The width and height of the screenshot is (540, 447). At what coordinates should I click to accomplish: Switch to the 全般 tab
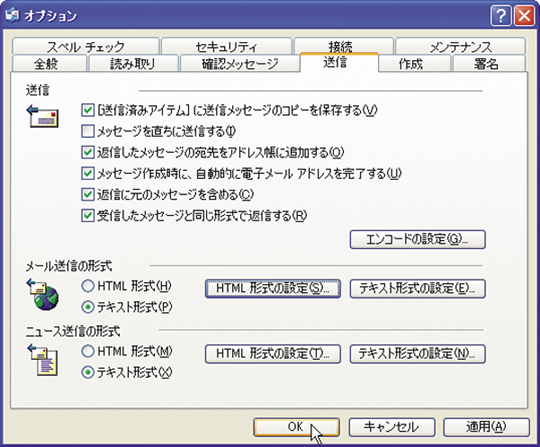tap(45, 64)
